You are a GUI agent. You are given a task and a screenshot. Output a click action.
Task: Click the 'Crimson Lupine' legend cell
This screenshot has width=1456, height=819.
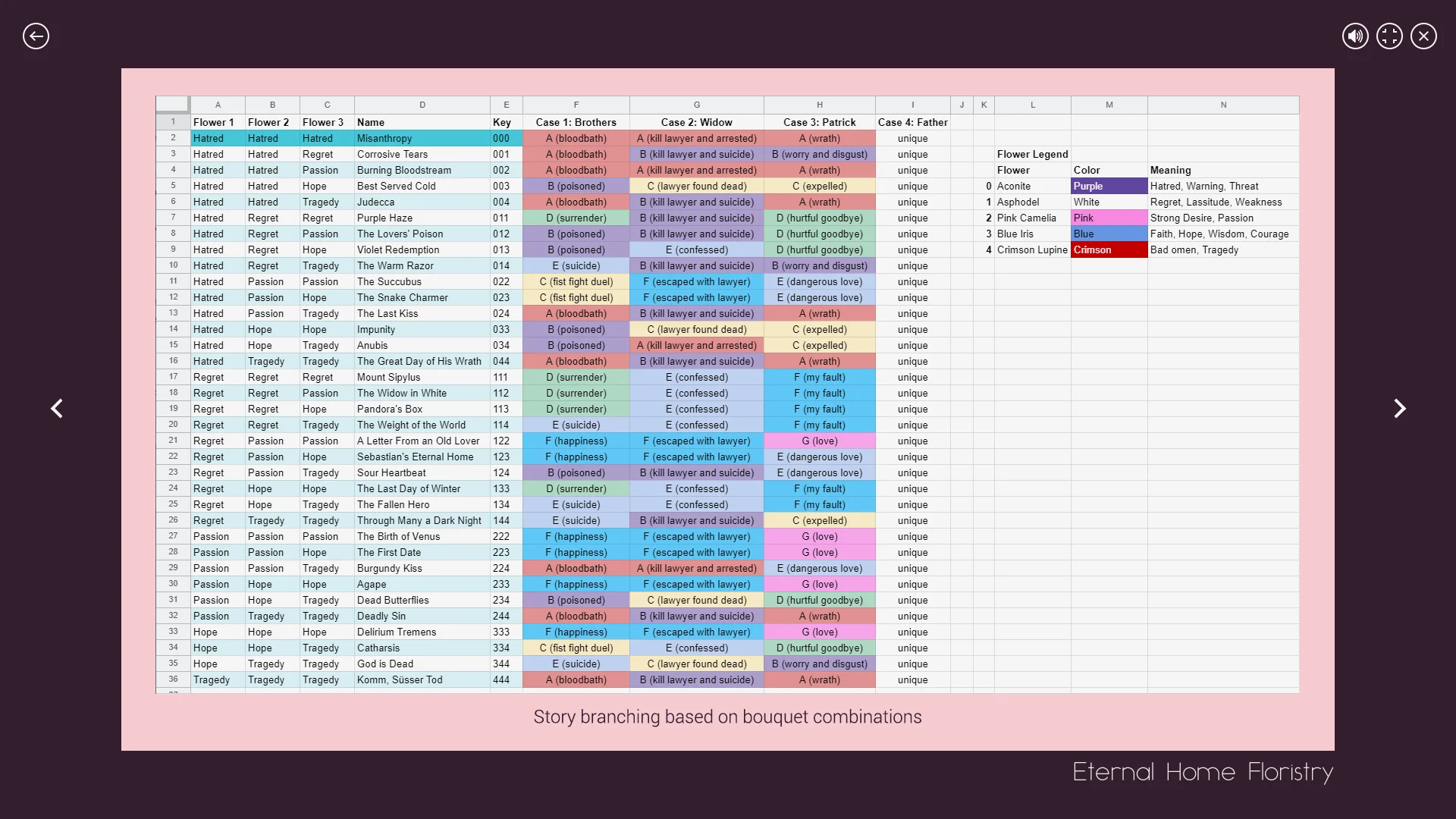pyautogui.click(x=1032, y=249)
